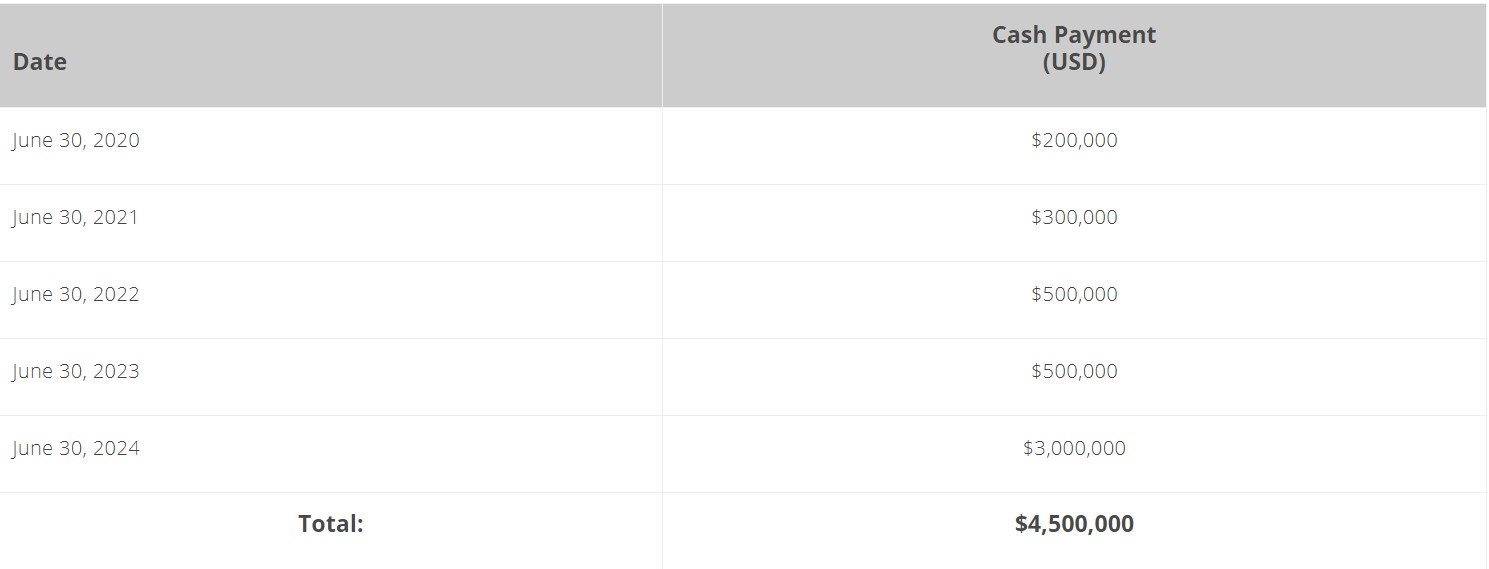The width and height of the screenshot is (1489, 569).
Task: Click the (USD) text in header
Action: (x=1074, y=62)
